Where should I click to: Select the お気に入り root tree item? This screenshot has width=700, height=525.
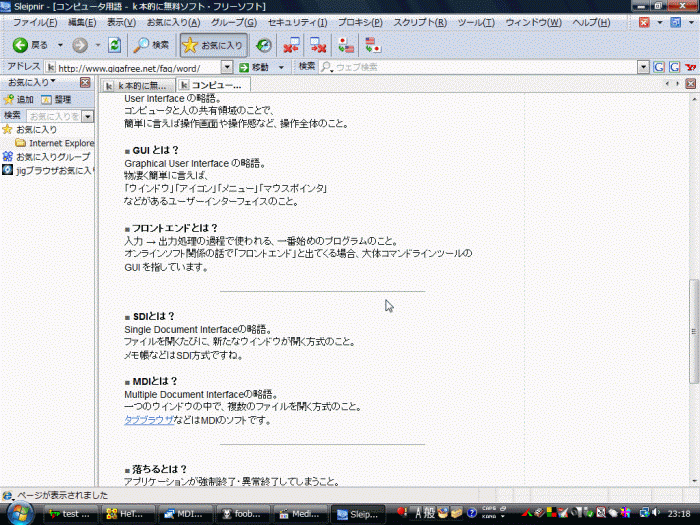click(x=30, y=129)
